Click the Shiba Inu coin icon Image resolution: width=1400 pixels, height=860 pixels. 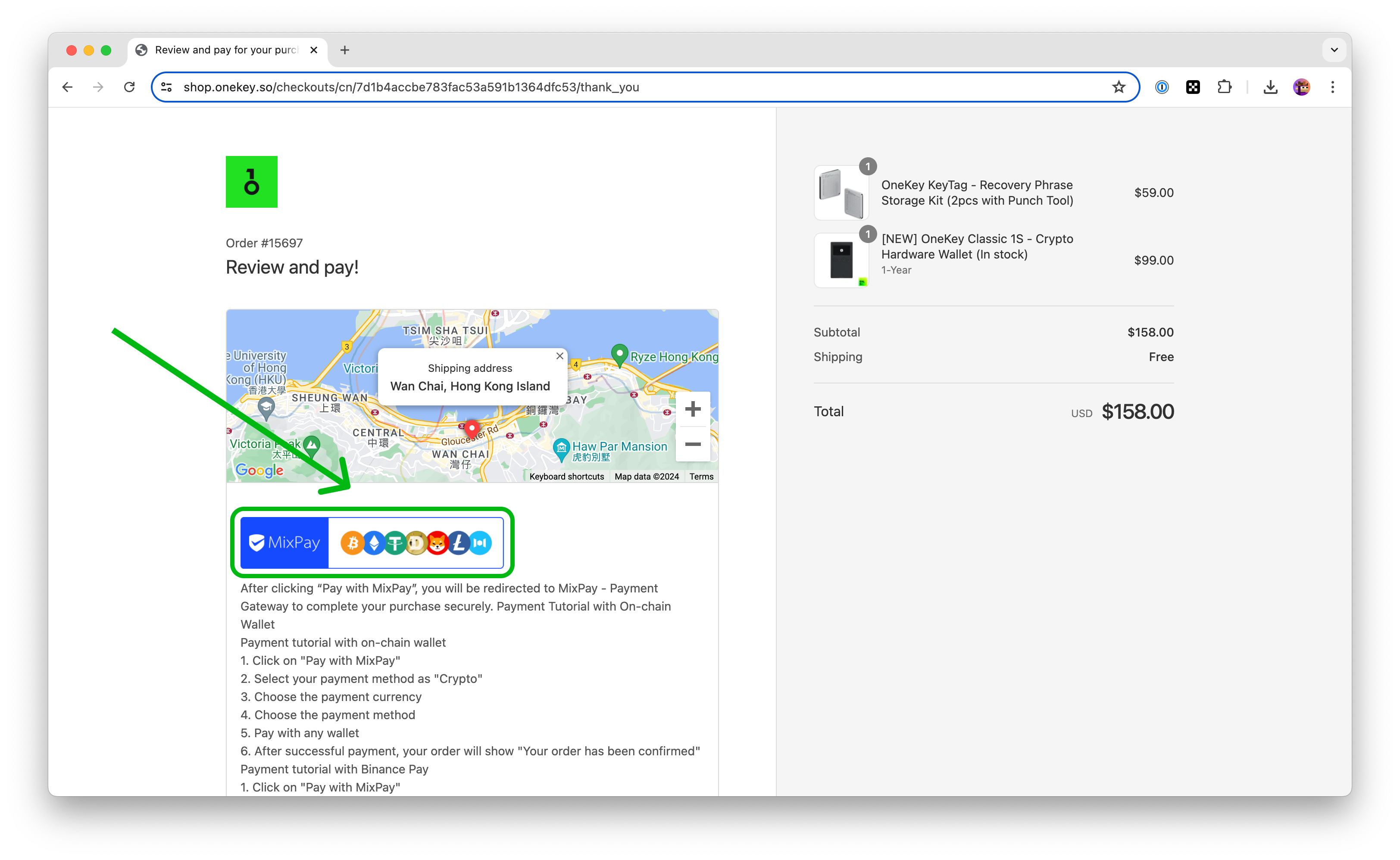(x=437, y=543)
